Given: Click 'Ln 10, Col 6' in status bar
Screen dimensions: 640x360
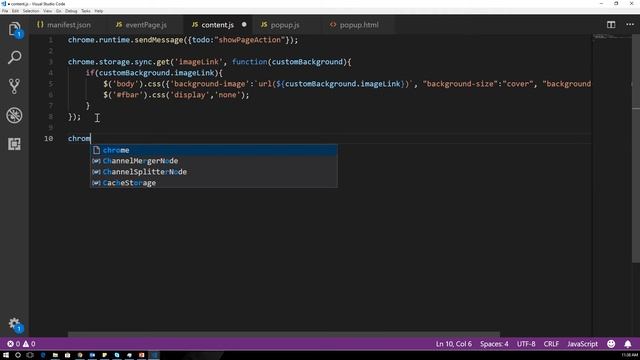Looking at the screenshot, I should point(453,344).
